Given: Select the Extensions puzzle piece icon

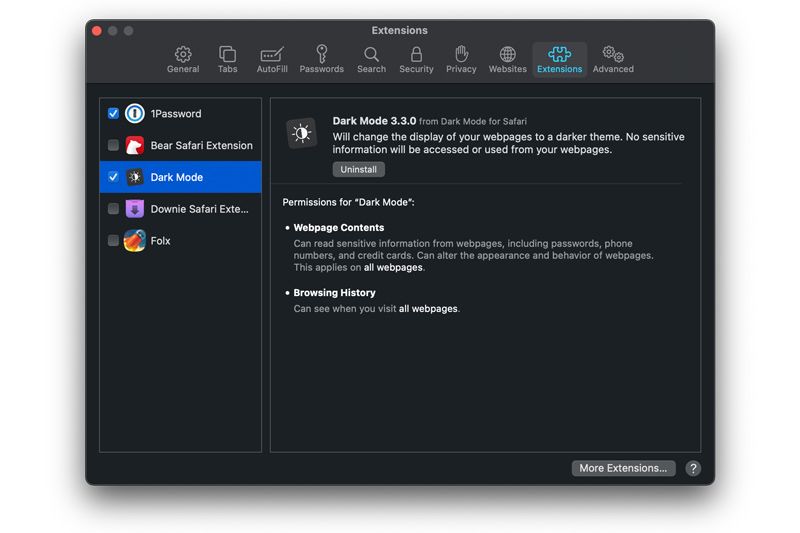Looking at the screenshot, I should (560, 54).
